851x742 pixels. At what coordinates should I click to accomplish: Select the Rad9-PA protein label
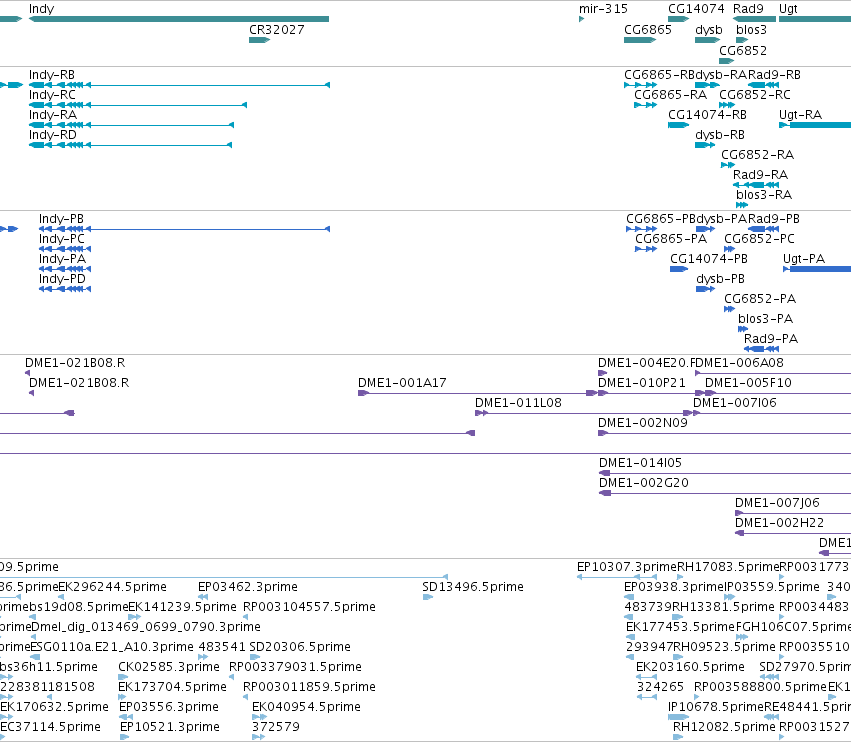771,339
